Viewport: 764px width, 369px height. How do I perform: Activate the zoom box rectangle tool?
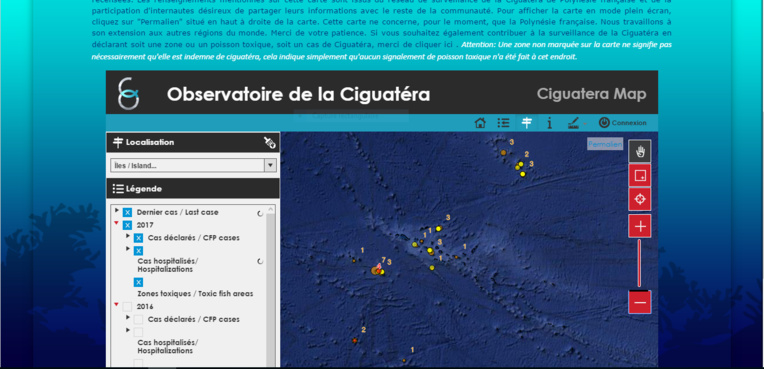coord(640,175)
